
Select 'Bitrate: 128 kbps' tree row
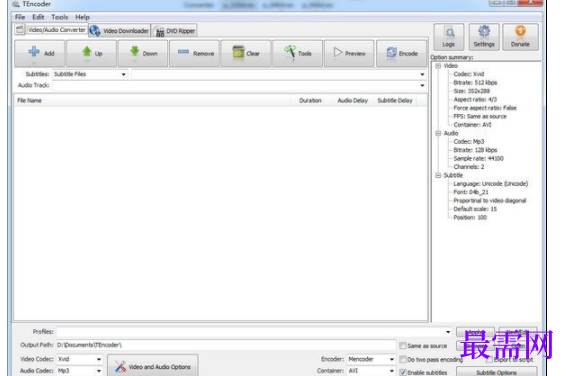(475, 150)
